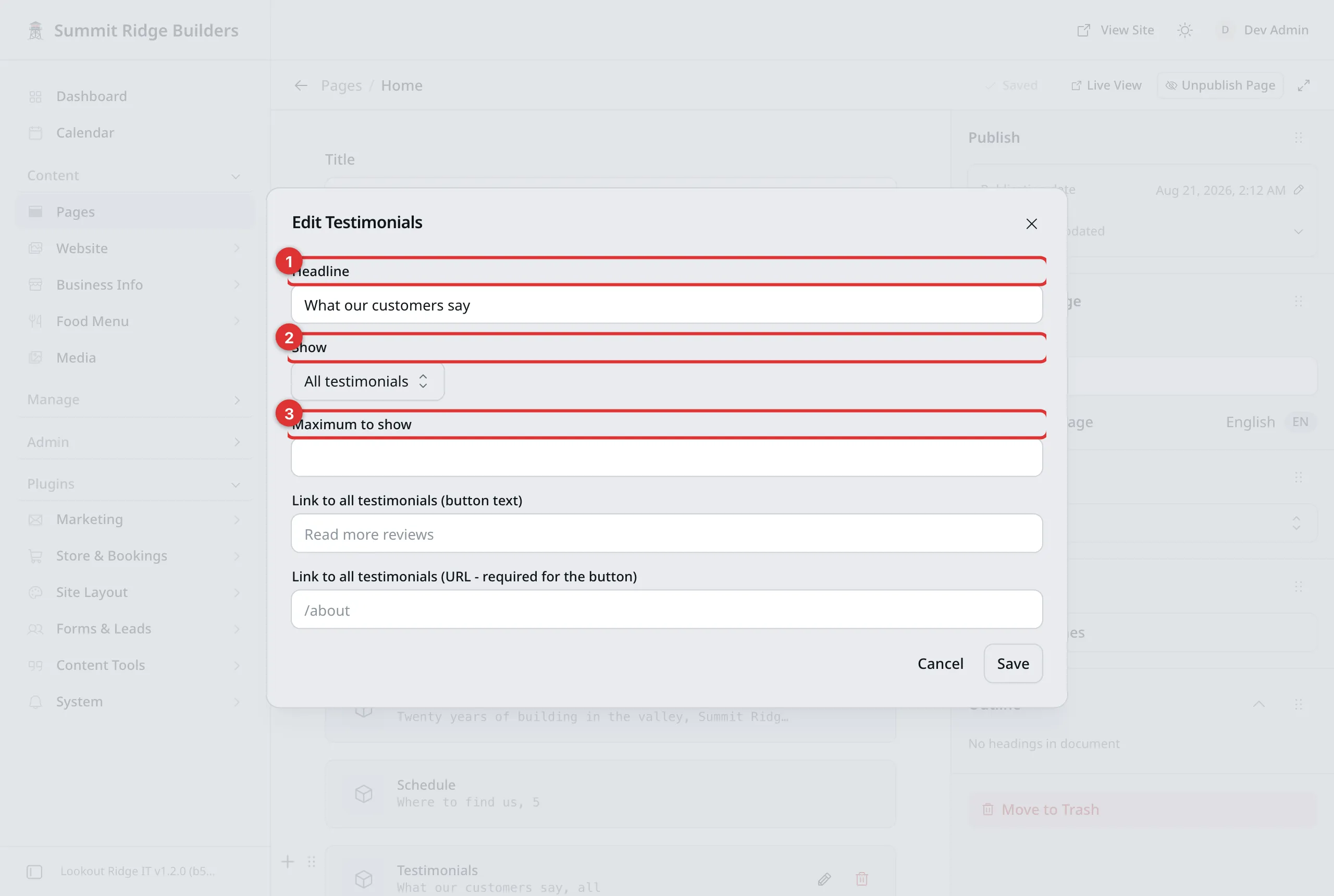Edit publication date pencil icon
Image resolution: width=1334 pixels, height=896 pixels.
click(1299, 190)
